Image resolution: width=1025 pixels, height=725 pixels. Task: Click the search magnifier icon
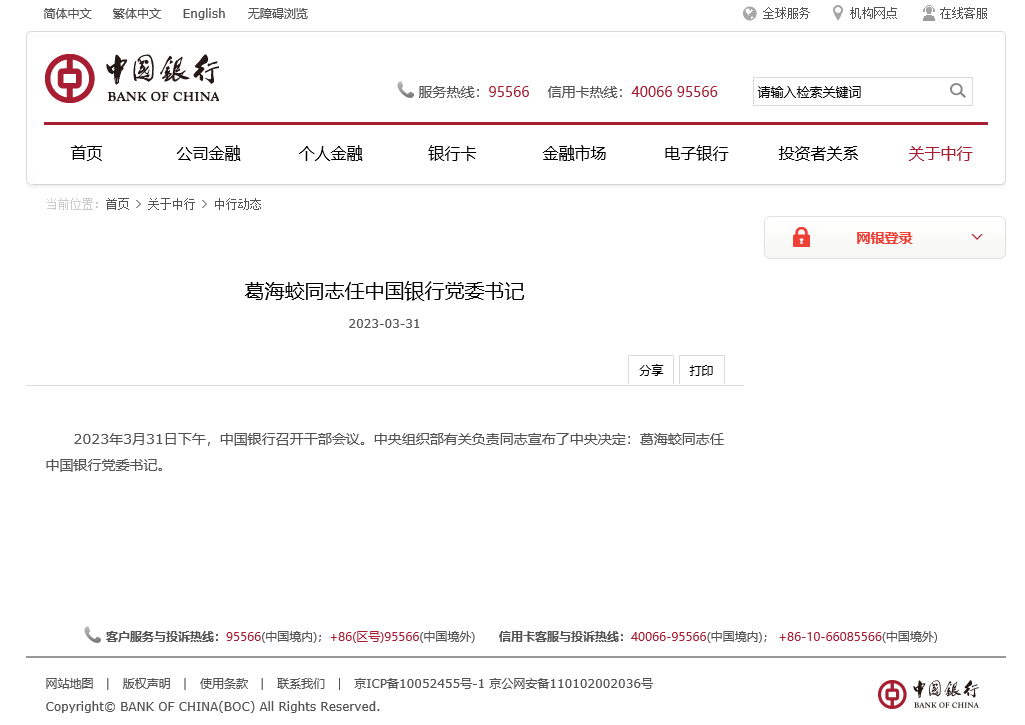tap(958, 91)
